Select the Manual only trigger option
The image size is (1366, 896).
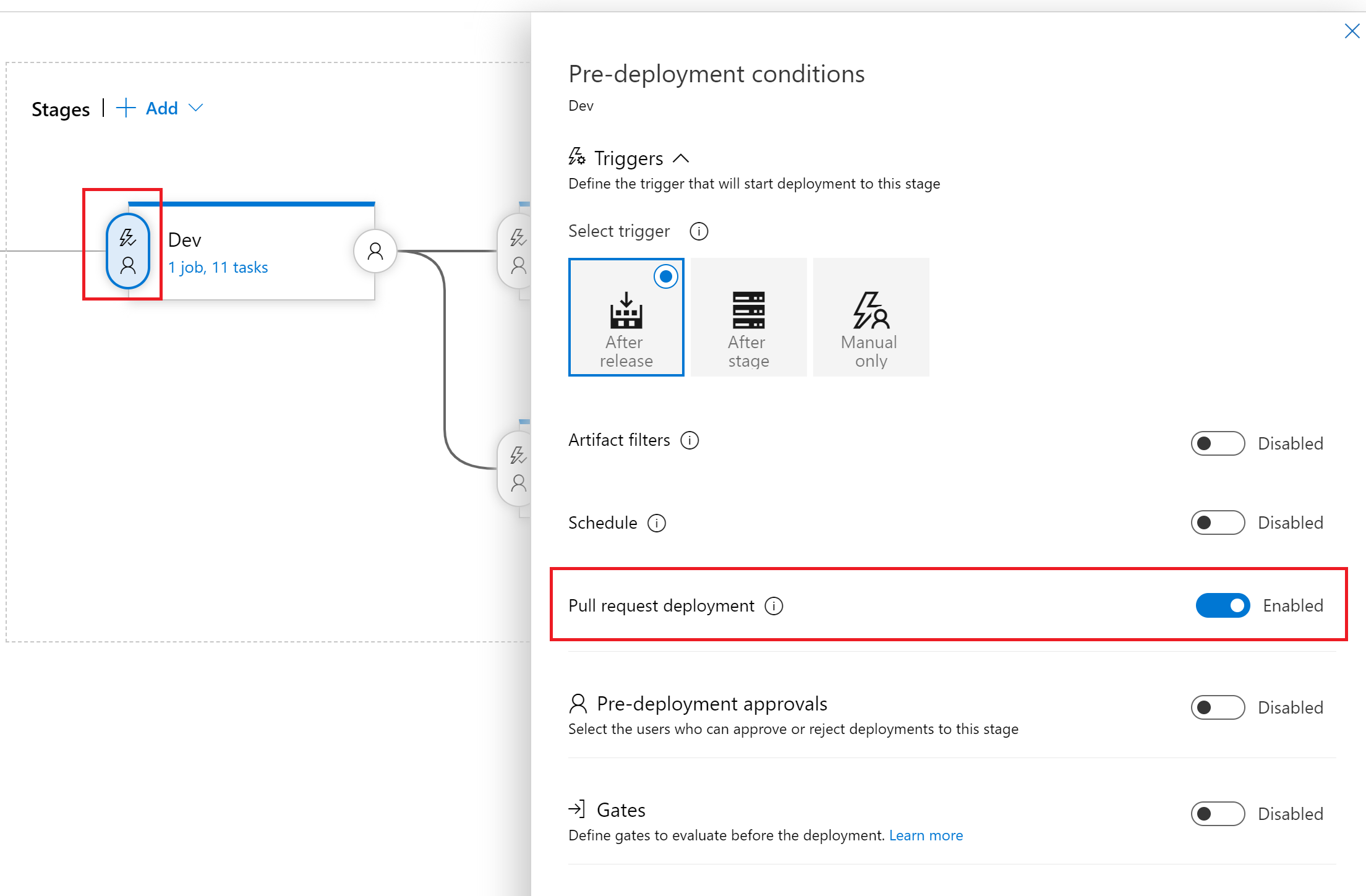[x=871, y=317]
